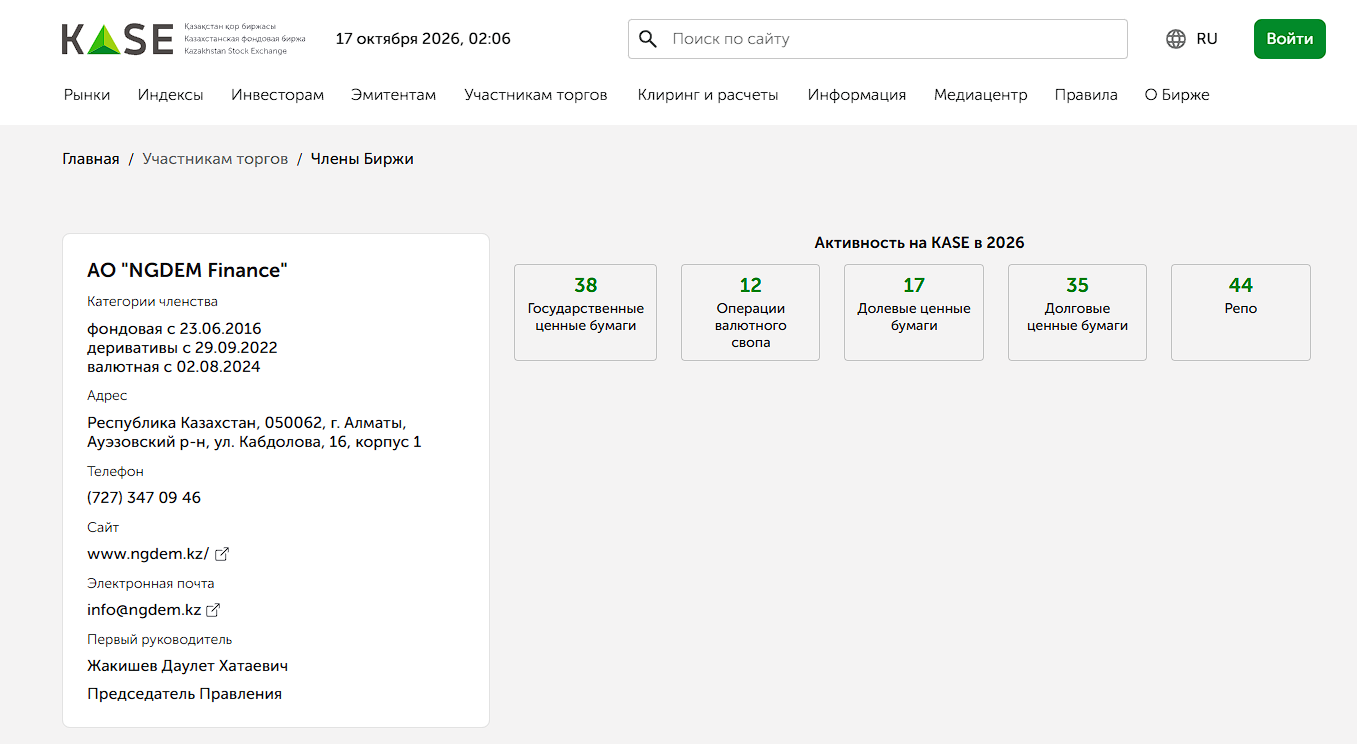
Task: Open external link icon beside info@ngdem.kz
Action: pos(213,610)
